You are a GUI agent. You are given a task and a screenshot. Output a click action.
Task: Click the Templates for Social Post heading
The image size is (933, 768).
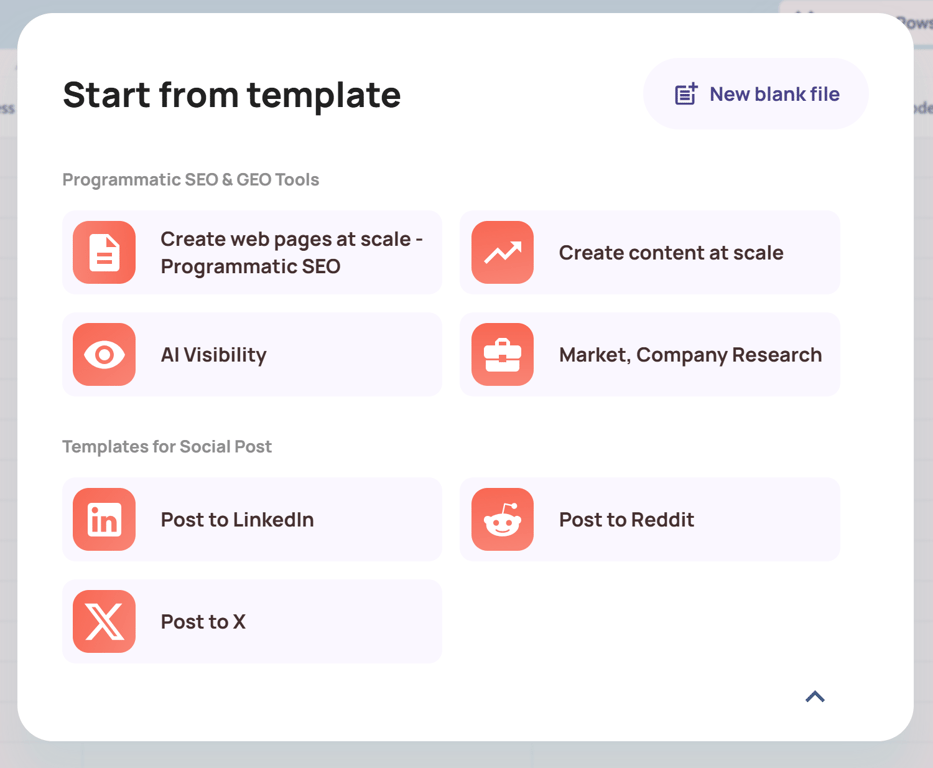[x=167, y=447]
